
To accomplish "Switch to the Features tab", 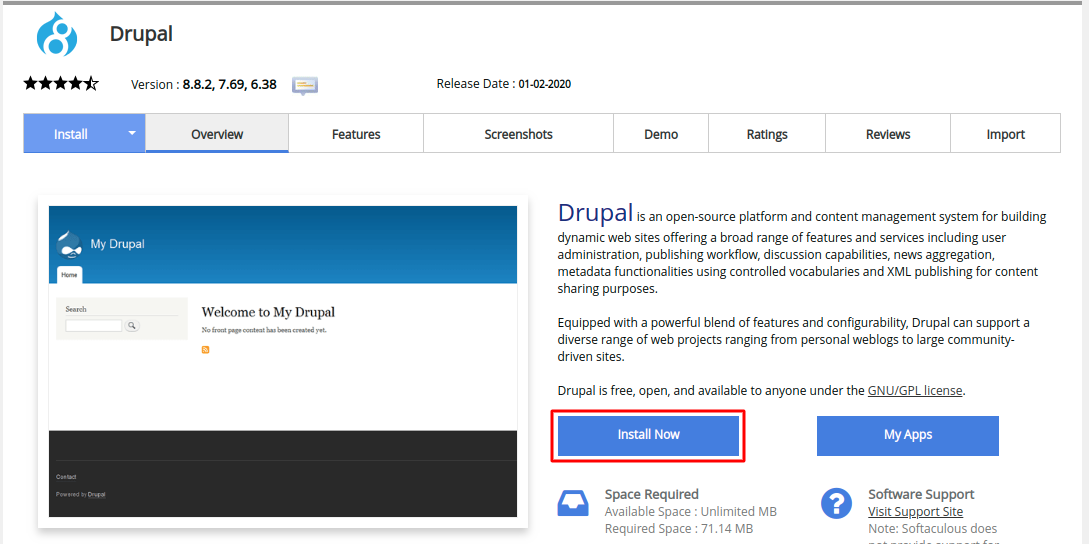I will click(x=356, y=133).
